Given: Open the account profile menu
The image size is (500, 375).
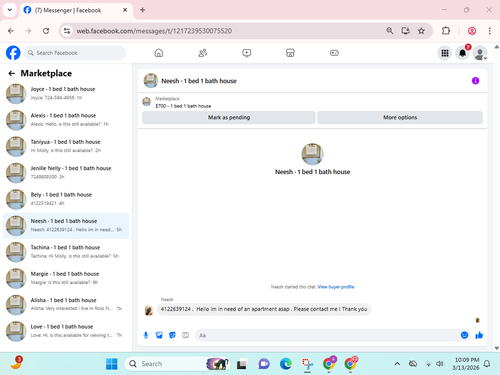Looking at the screenshot, I should 480,53.
